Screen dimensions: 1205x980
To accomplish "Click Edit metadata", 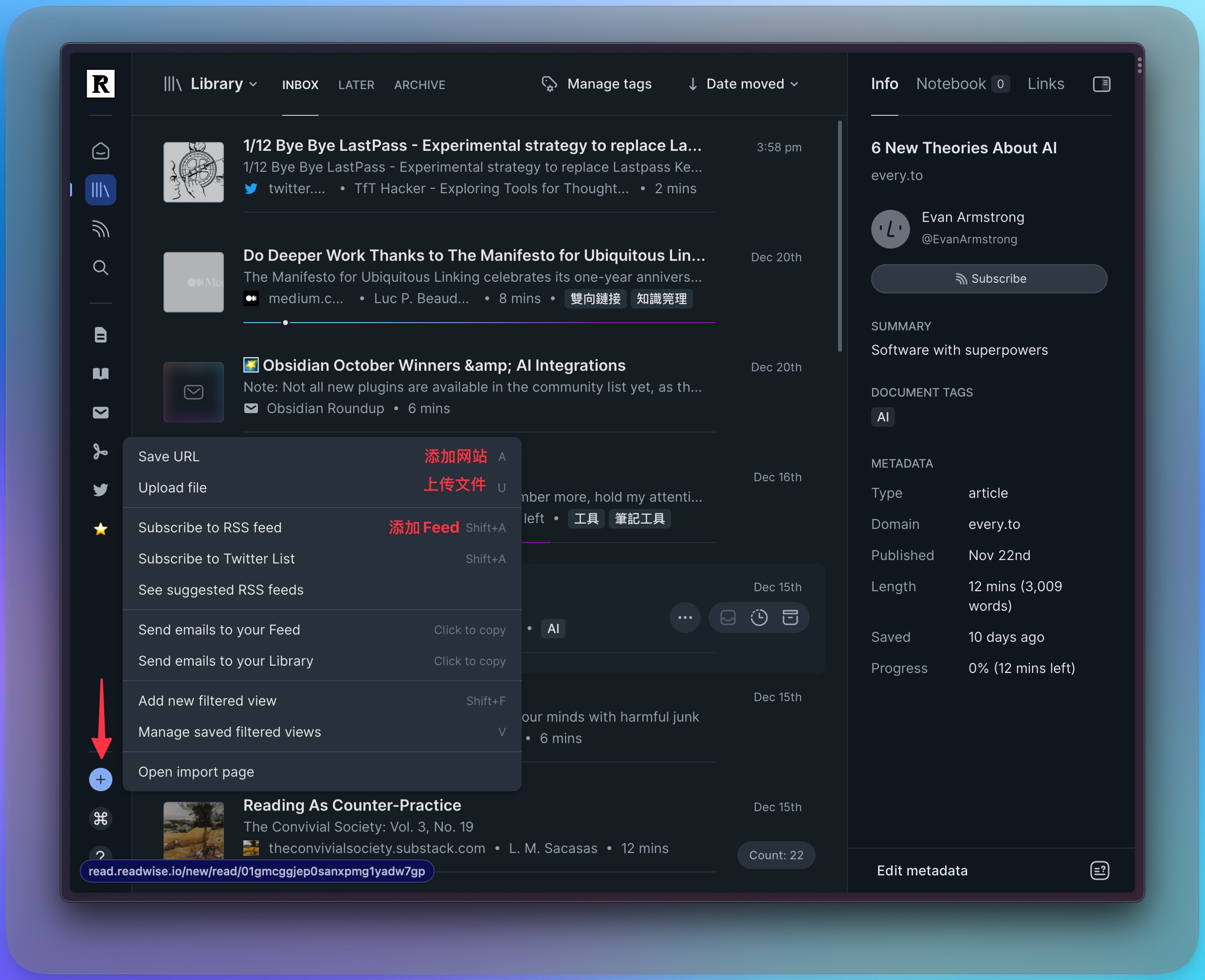I will coord(922,871).
